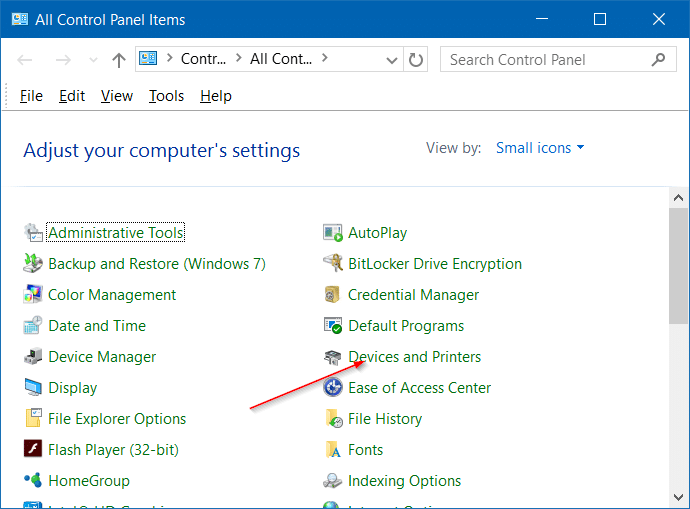Click the refresh button in address bar
Image resolution: width=690 pixels, height=509 pixels.
pos(416,59)
